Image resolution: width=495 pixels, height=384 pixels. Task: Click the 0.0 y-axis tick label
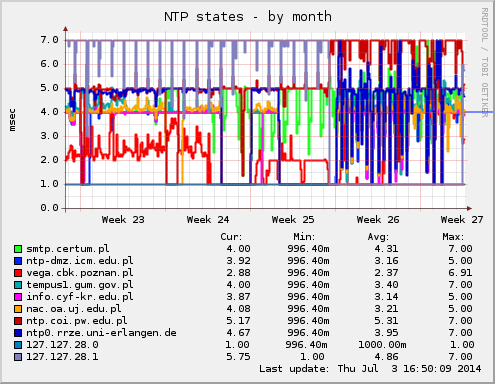pyautogui.click(x=49, y=208)
